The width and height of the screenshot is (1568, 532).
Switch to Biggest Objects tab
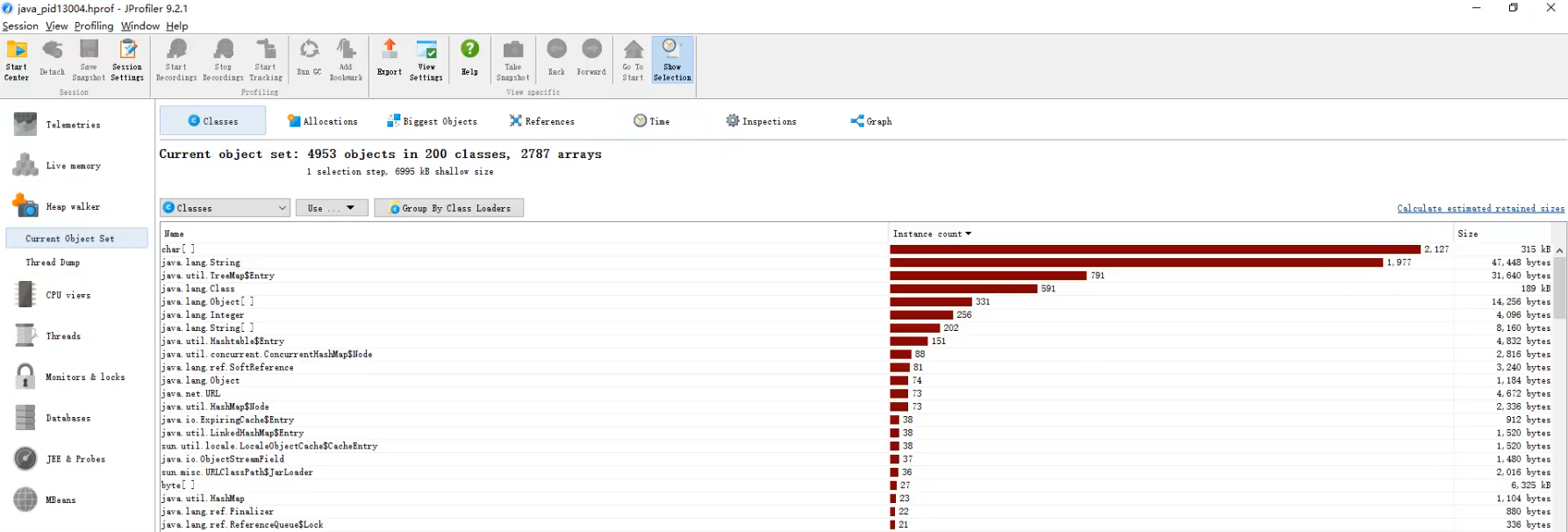[433, 121]
